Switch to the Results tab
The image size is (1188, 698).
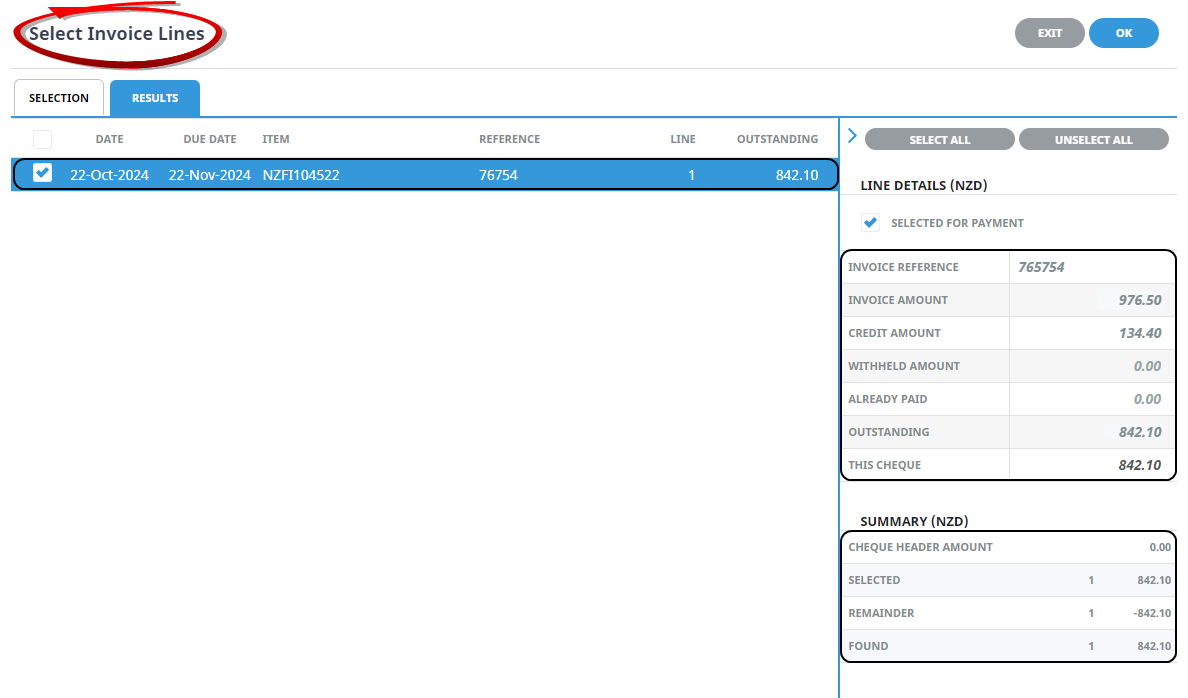tap(155, 98)
